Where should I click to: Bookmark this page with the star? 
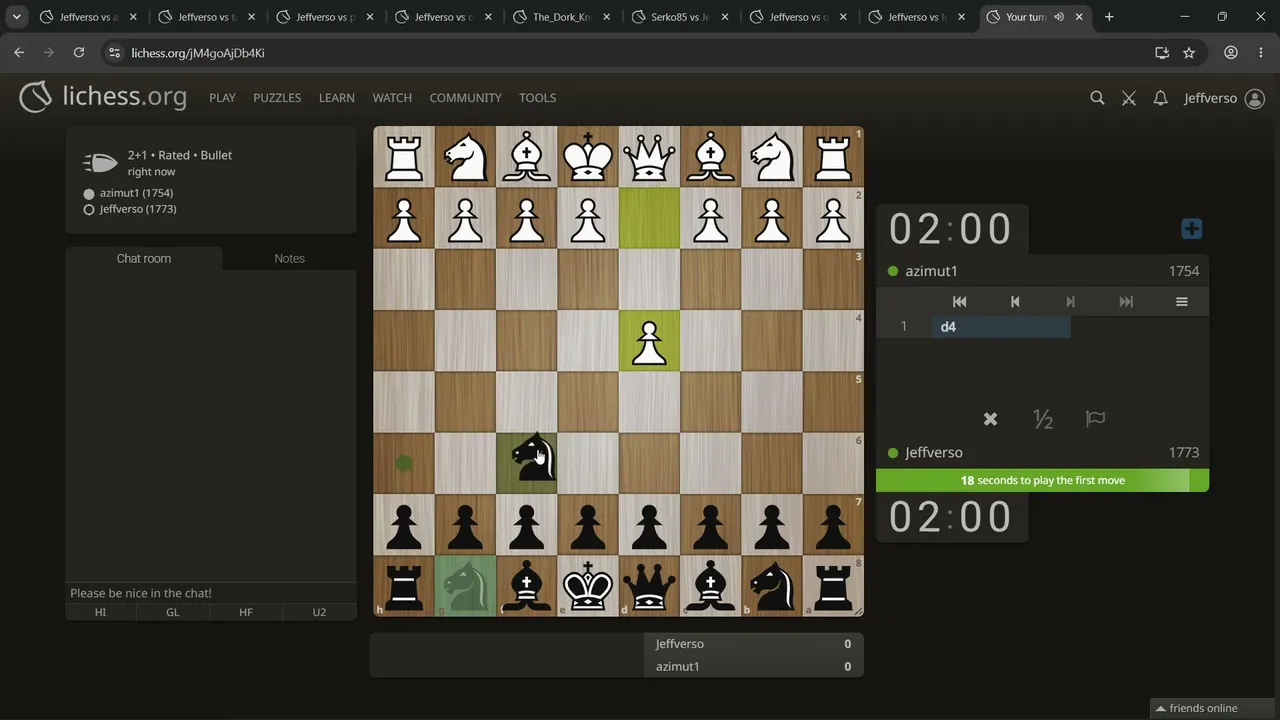pyautogui.click(x=1189, y=53)
